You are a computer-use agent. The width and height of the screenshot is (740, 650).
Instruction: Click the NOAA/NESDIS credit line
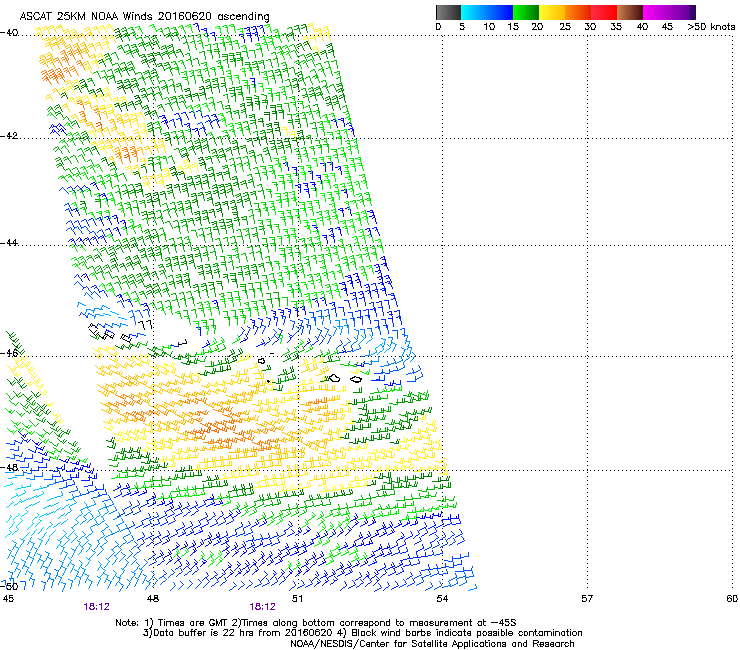(432, 644)
